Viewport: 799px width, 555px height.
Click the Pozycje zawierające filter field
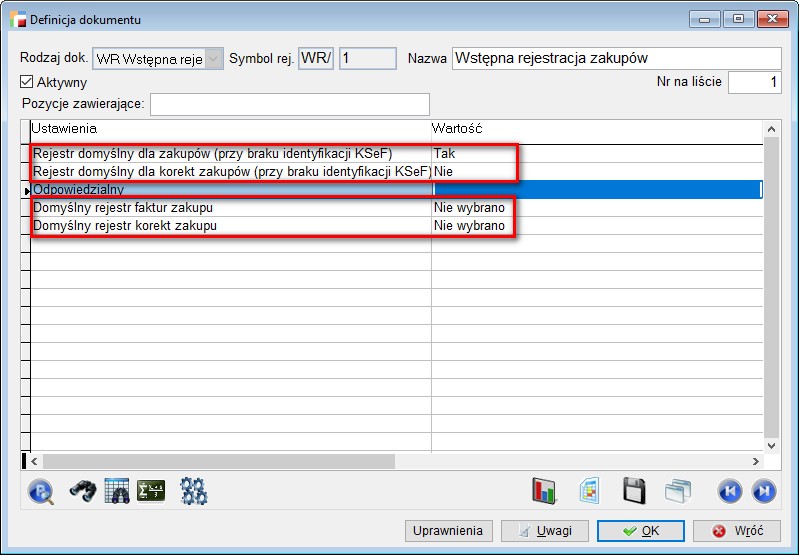pyautogui.click(x=289, y=104)
